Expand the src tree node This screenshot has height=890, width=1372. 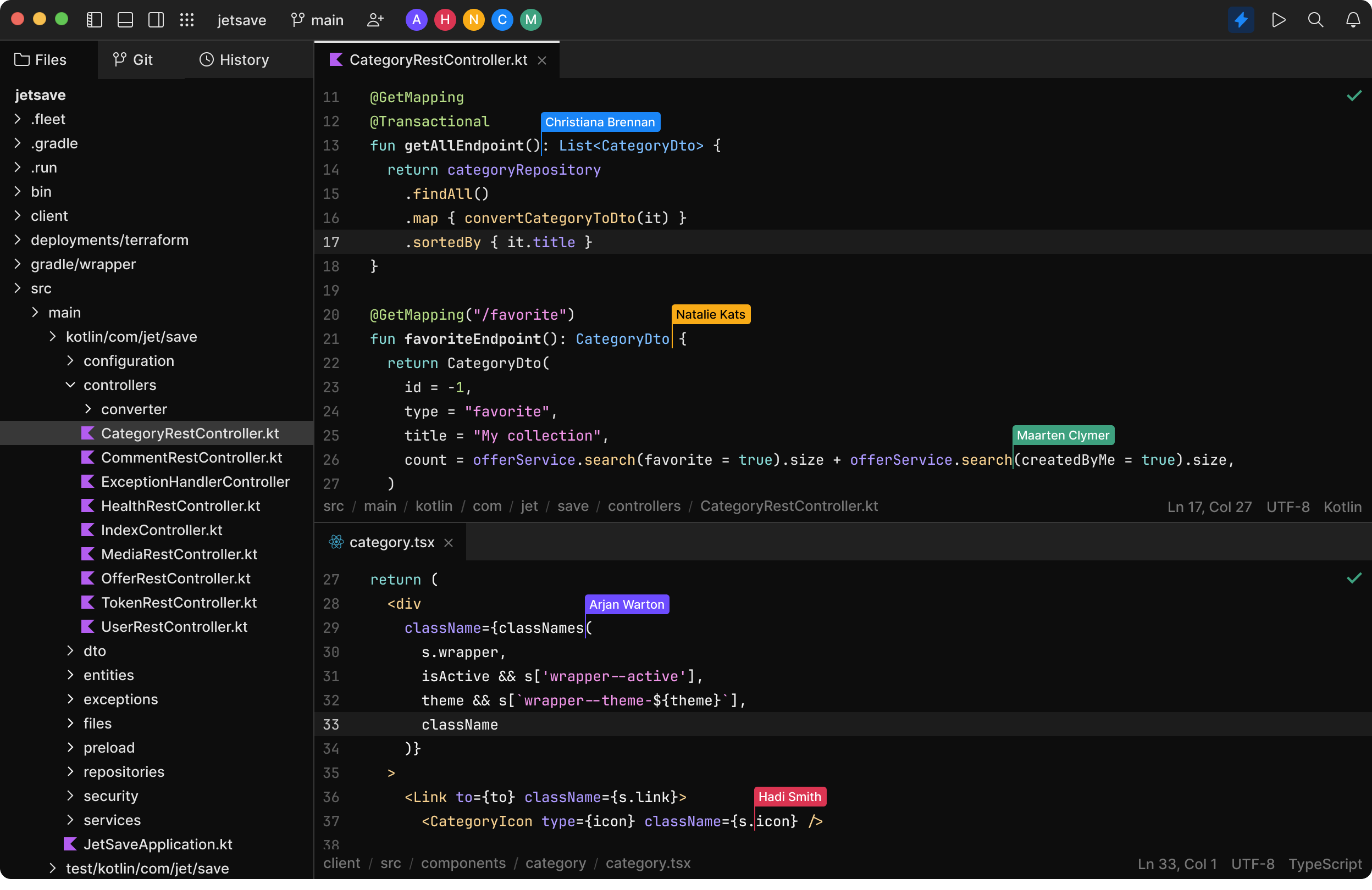pos(16,288)
